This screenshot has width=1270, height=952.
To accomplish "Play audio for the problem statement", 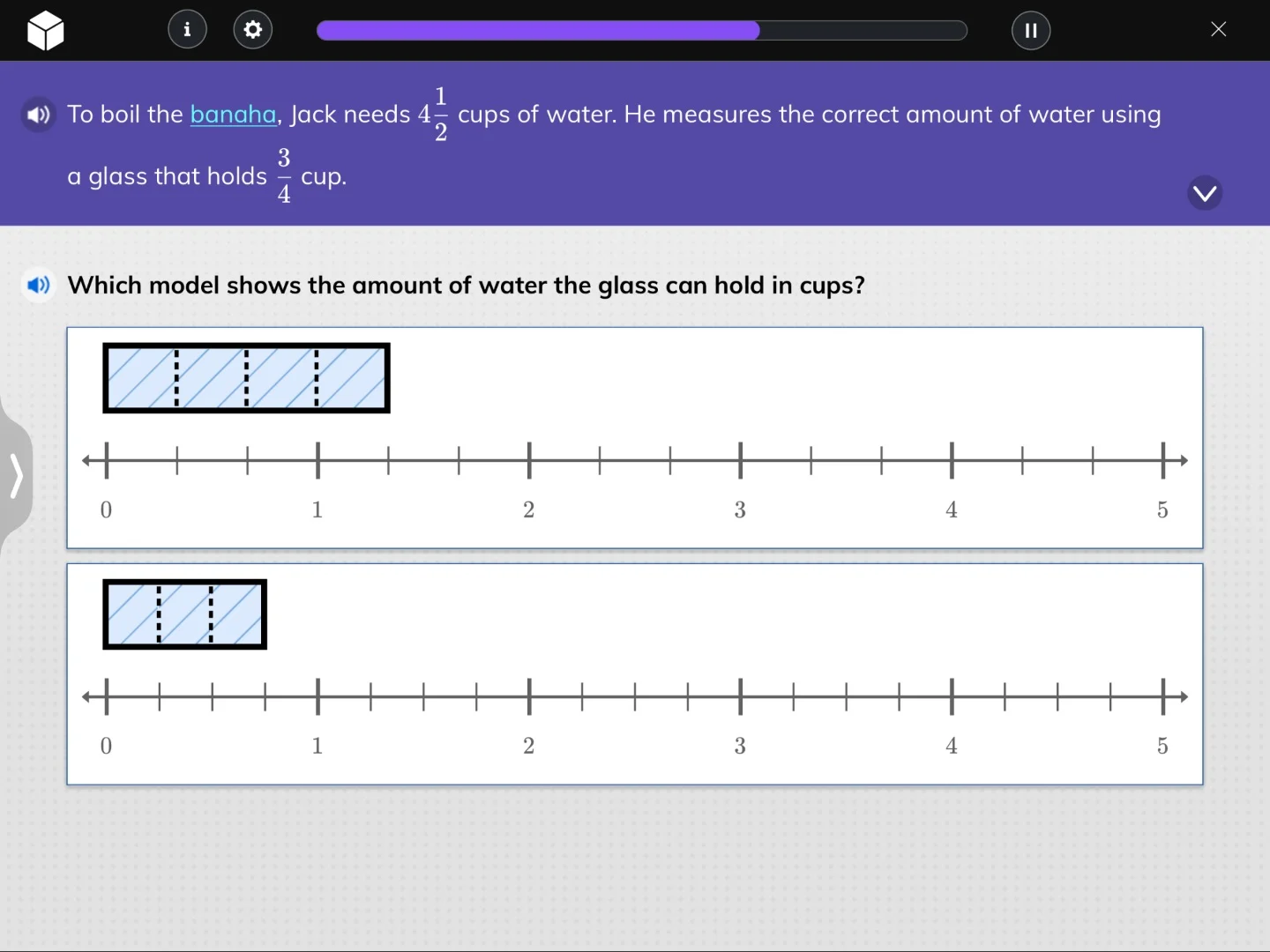I will (x=38, y=115).
